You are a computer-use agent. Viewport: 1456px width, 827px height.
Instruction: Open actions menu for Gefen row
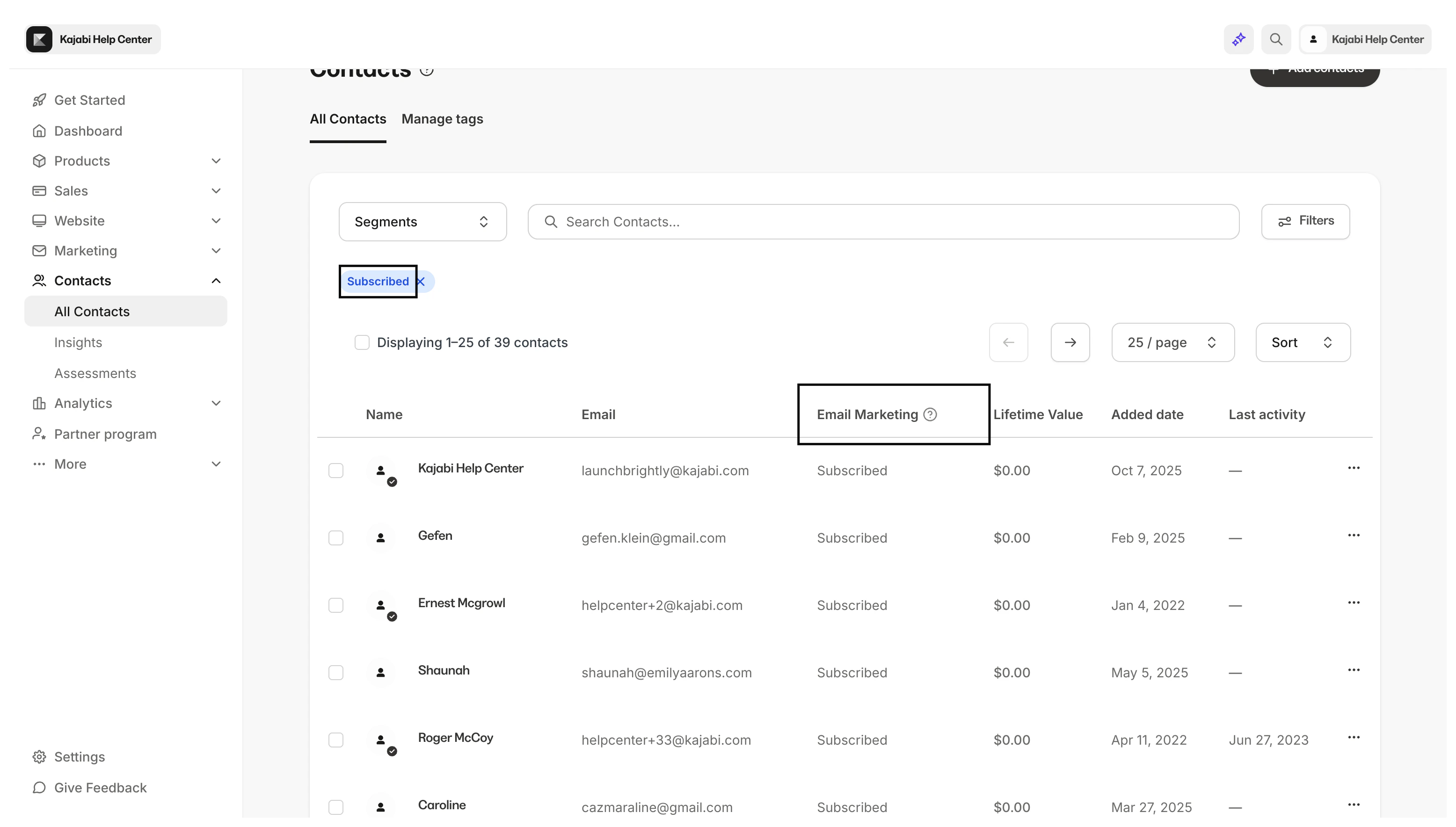coord(1353,535)
